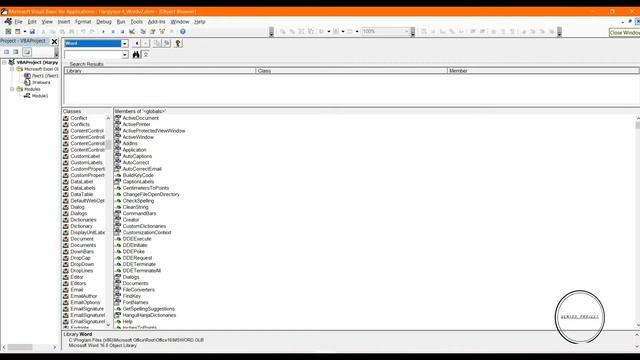The height and width of the screenshot is (360, 640).
Task: Open the File menu
Action: (x=18, y=22)
